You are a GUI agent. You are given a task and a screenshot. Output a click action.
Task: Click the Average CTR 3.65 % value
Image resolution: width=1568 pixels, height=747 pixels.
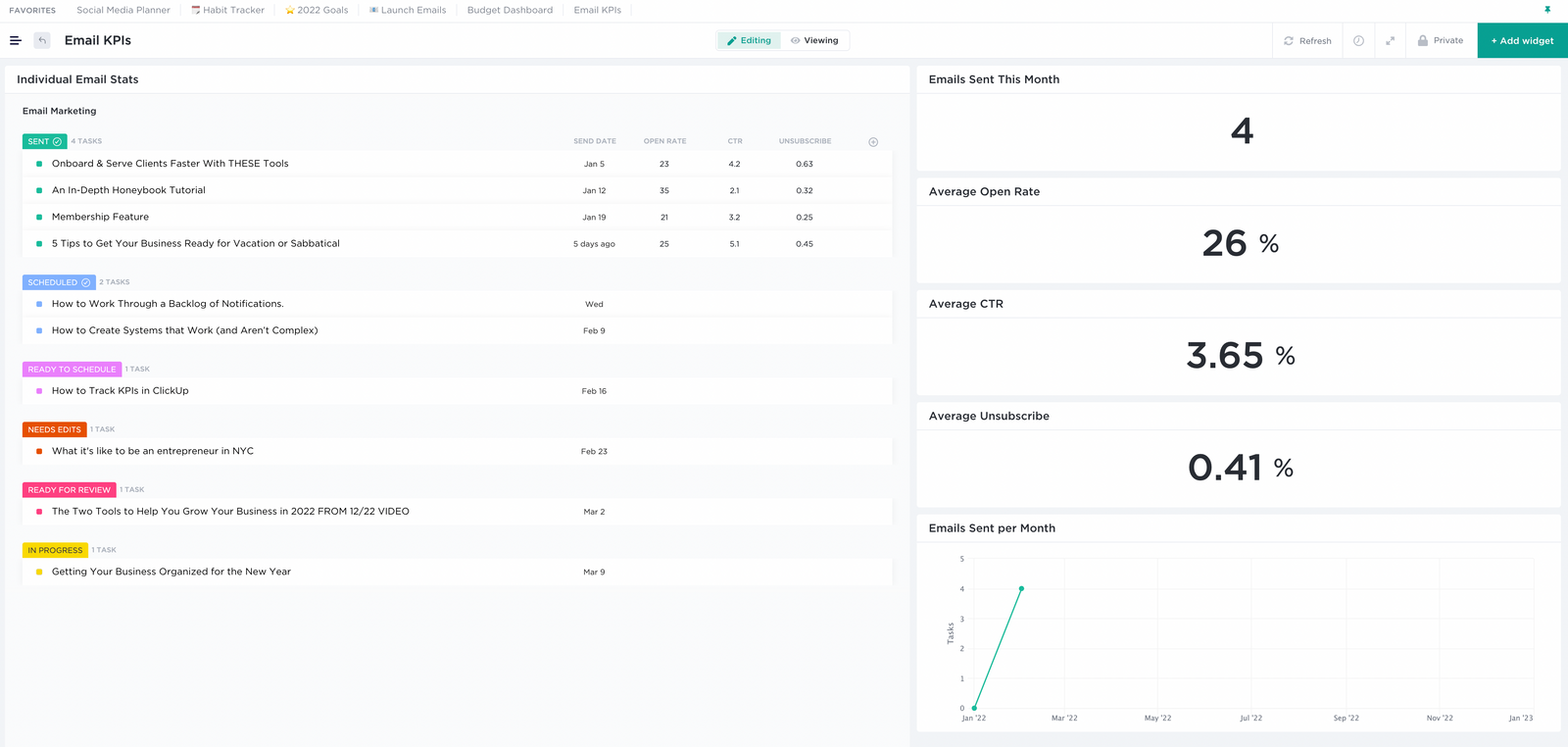tap(1241, 355)
